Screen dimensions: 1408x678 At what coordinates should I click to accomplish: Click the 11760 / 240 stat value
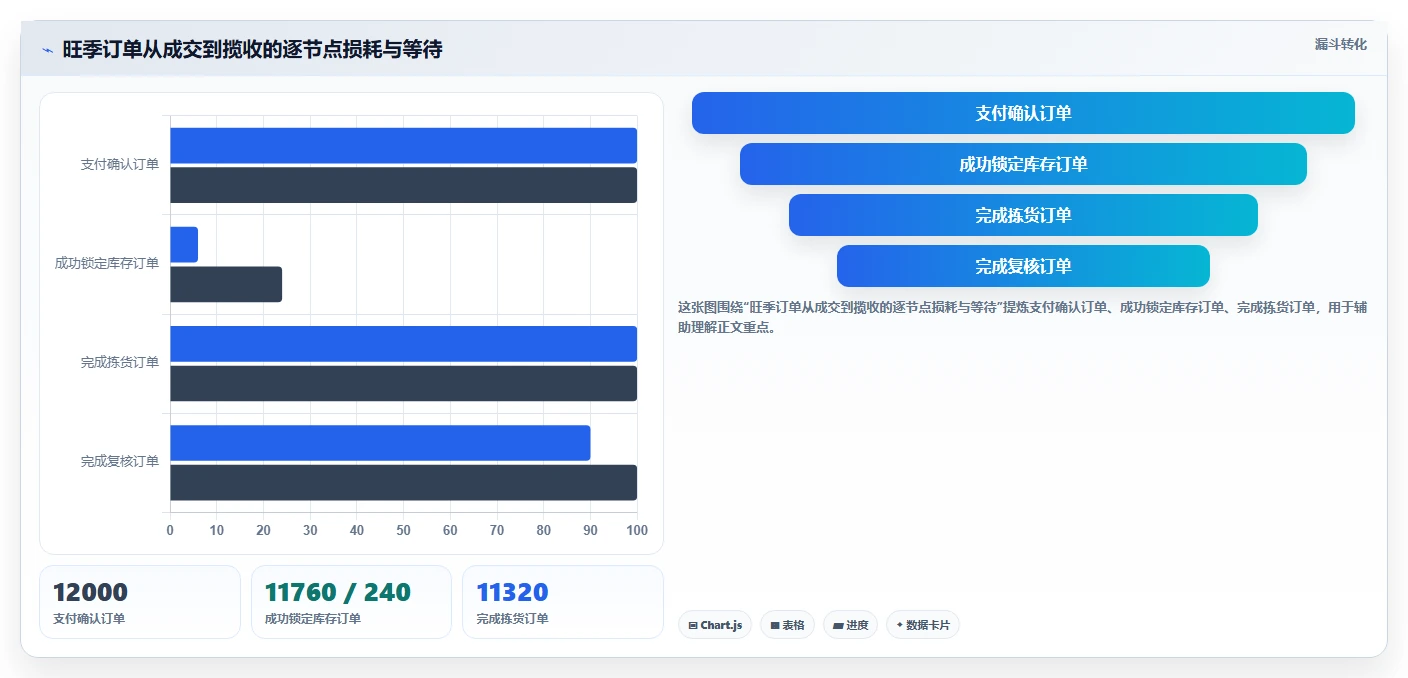tap(338, 592)
